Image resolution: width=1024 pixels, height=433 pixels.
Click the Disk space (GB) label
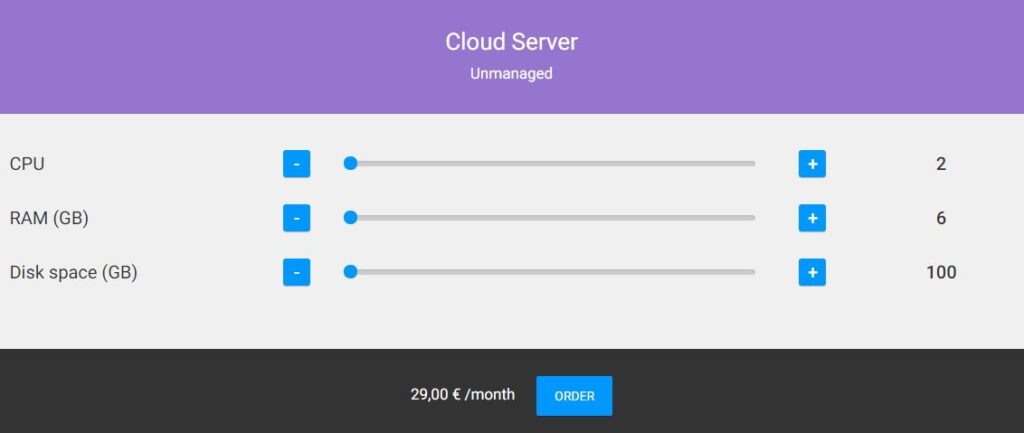point(73,272)
